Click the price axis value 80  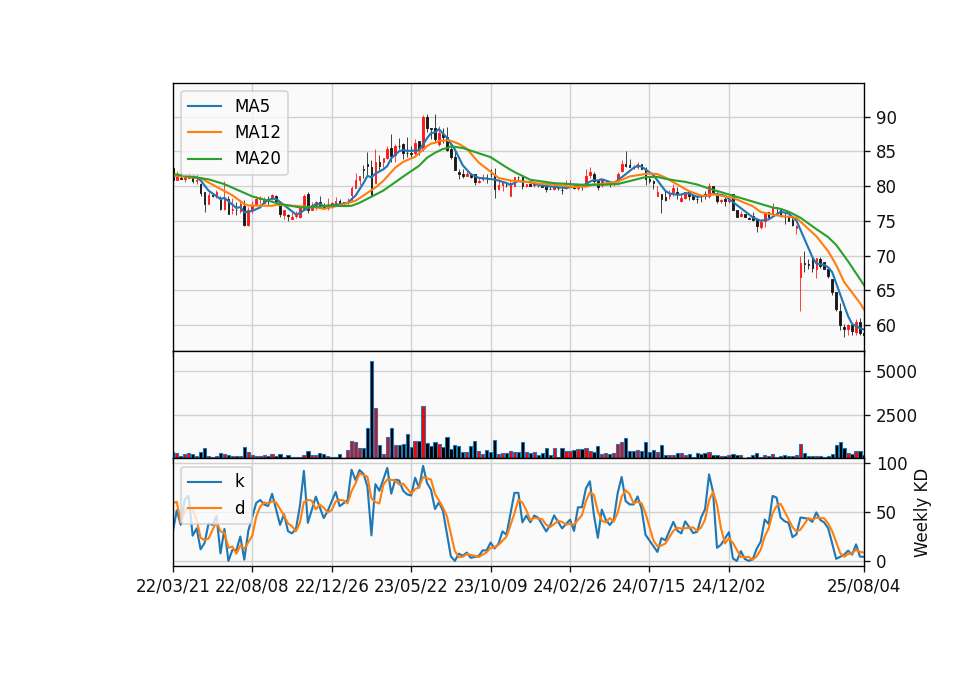click(886, 187)
